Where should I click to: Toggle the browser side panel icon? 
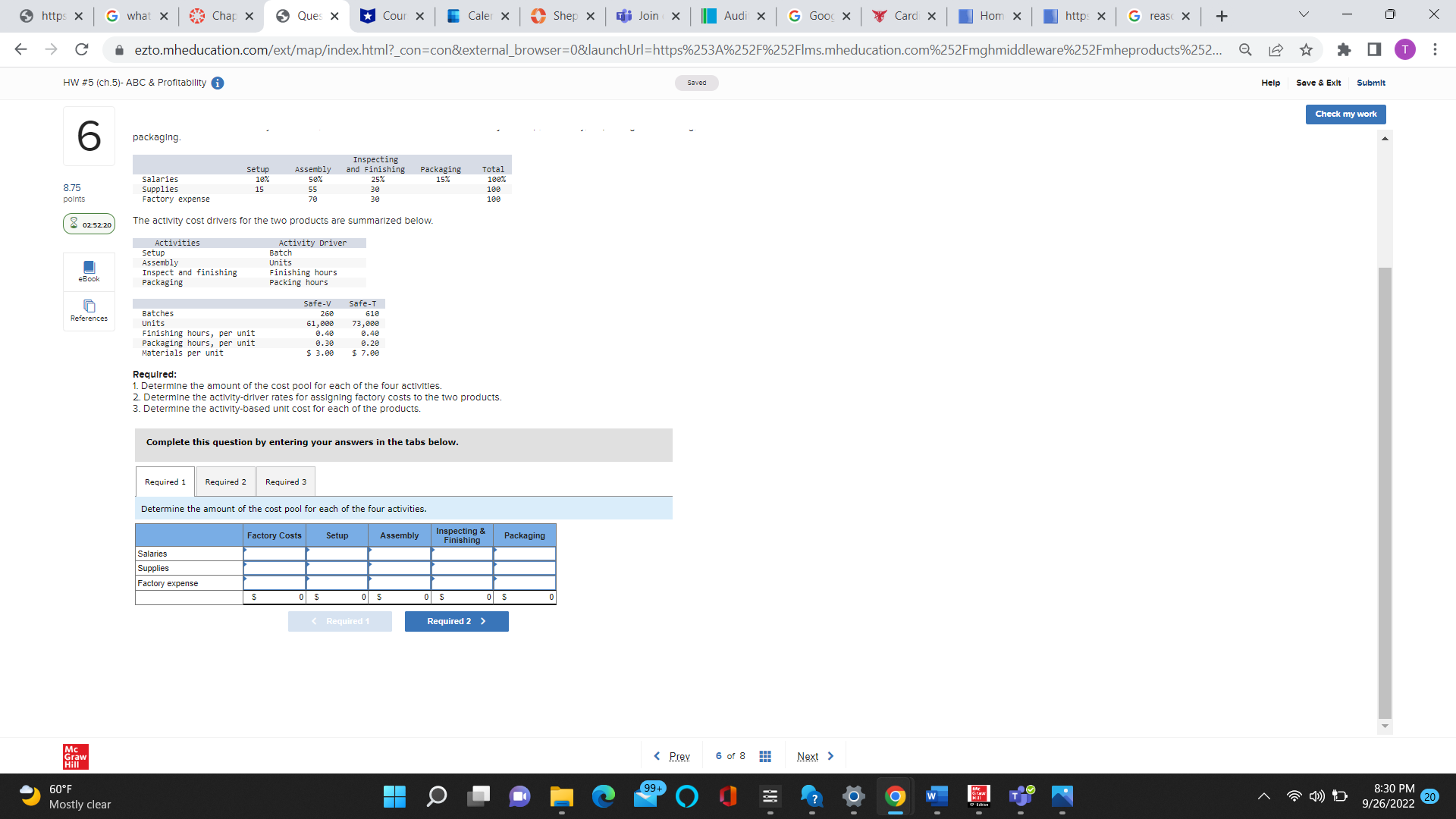tap(1374, 50)
